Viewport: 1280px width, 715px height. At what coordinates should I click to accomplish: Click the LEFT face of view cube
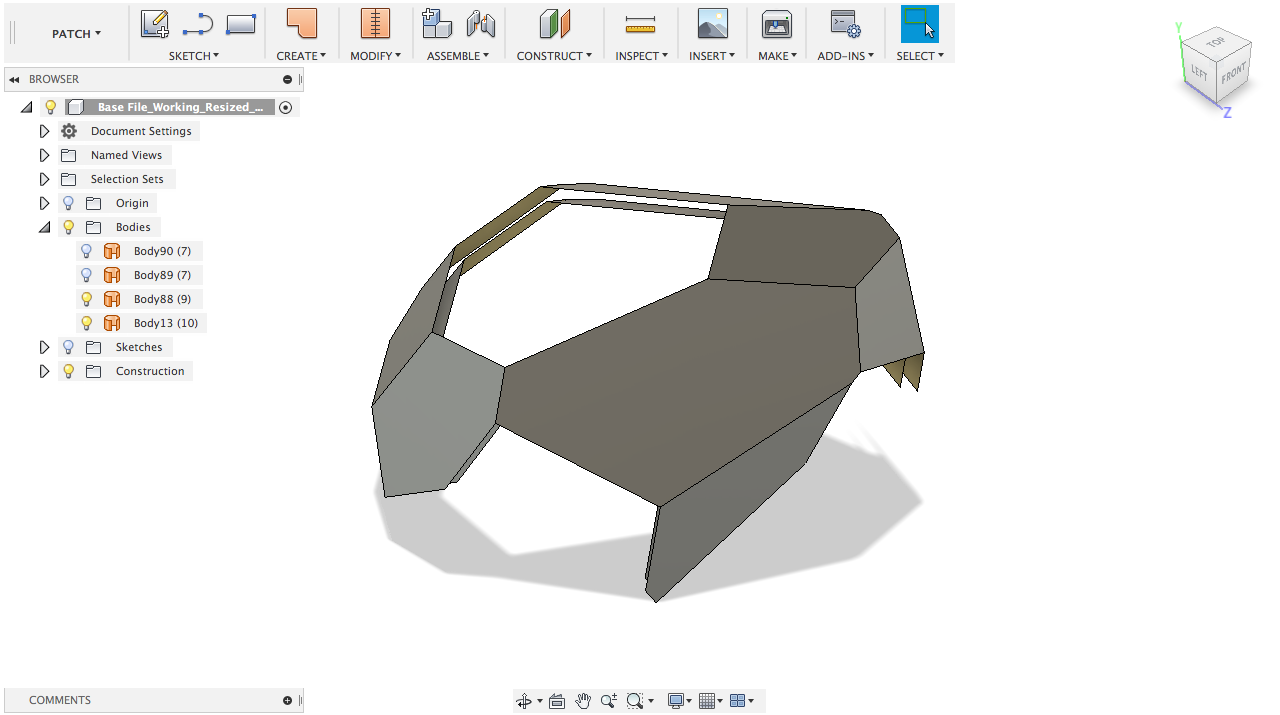[1198, 74]
